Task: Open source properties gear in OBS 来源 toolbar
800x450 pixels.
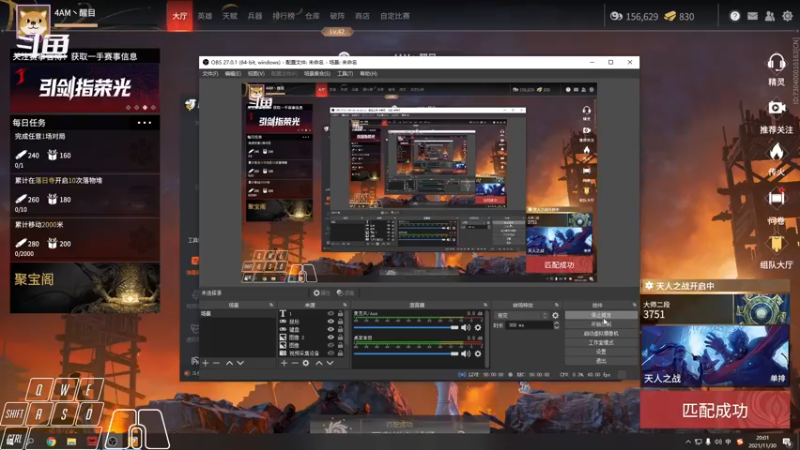Action: click(306, 363)
